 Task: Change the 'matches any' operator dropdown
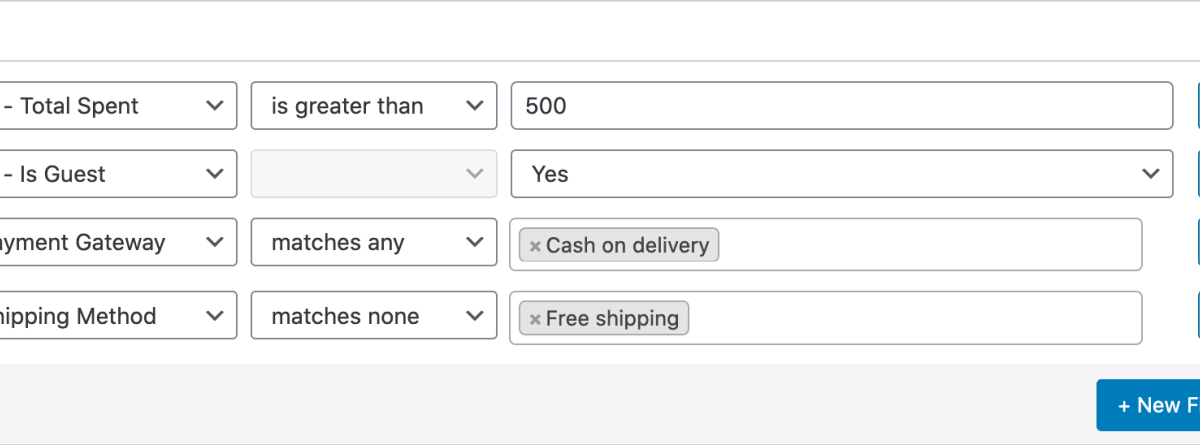[373, 242]
